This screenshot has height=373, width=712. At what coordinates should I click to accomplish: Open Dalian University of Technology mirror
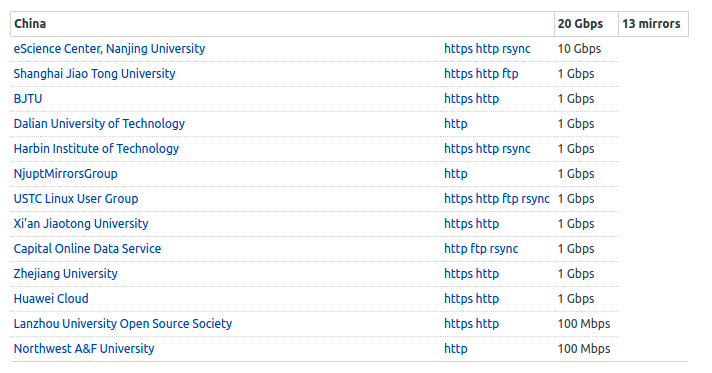click(x=99, y=124)
